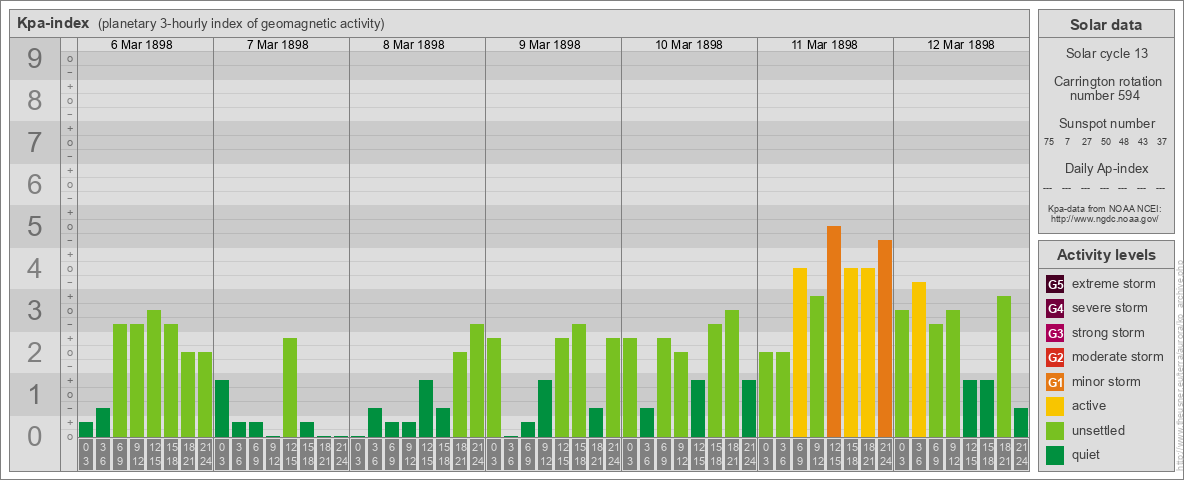Click the G4 severe storm legend swatch
The width and height of the screenshot is (1184, 480).
click(x=1055, y=309)
